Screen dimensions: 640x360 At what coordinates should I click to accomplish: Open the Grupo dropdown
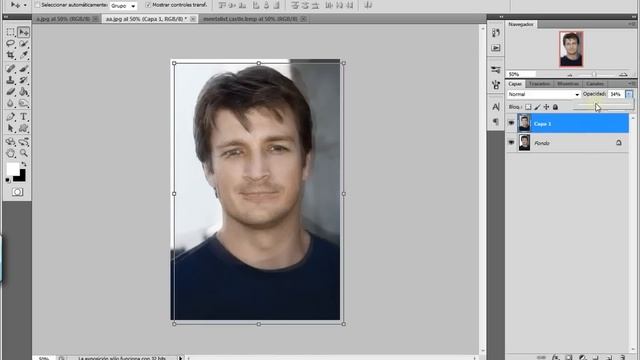tap(123, 6)
